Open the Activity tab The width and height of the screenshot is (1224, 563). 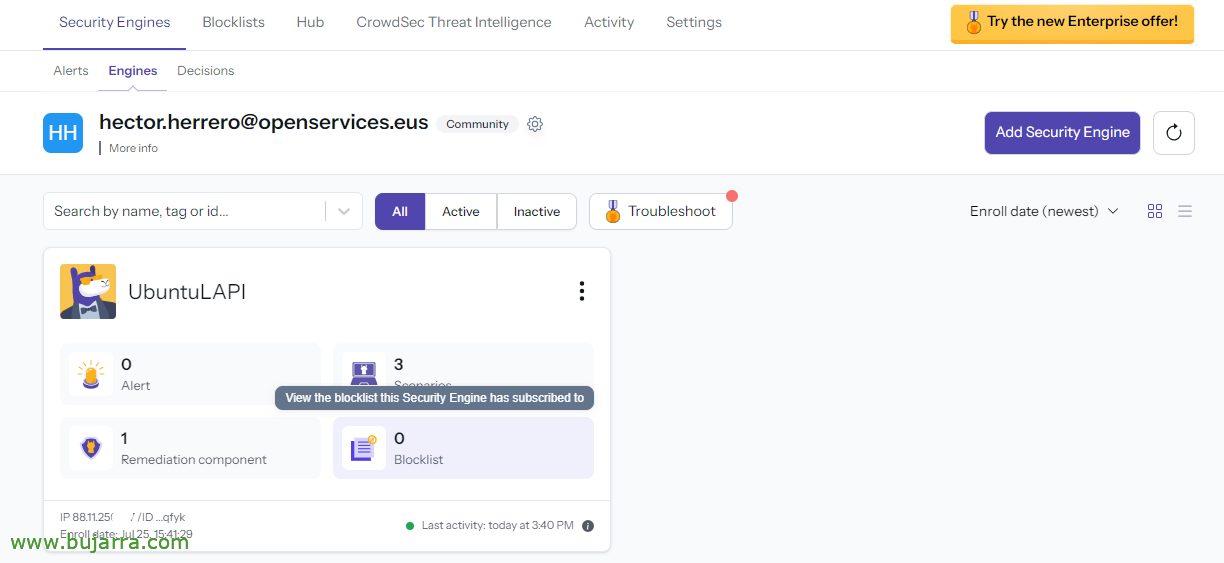pyautogui.click(x=609, y=22)
